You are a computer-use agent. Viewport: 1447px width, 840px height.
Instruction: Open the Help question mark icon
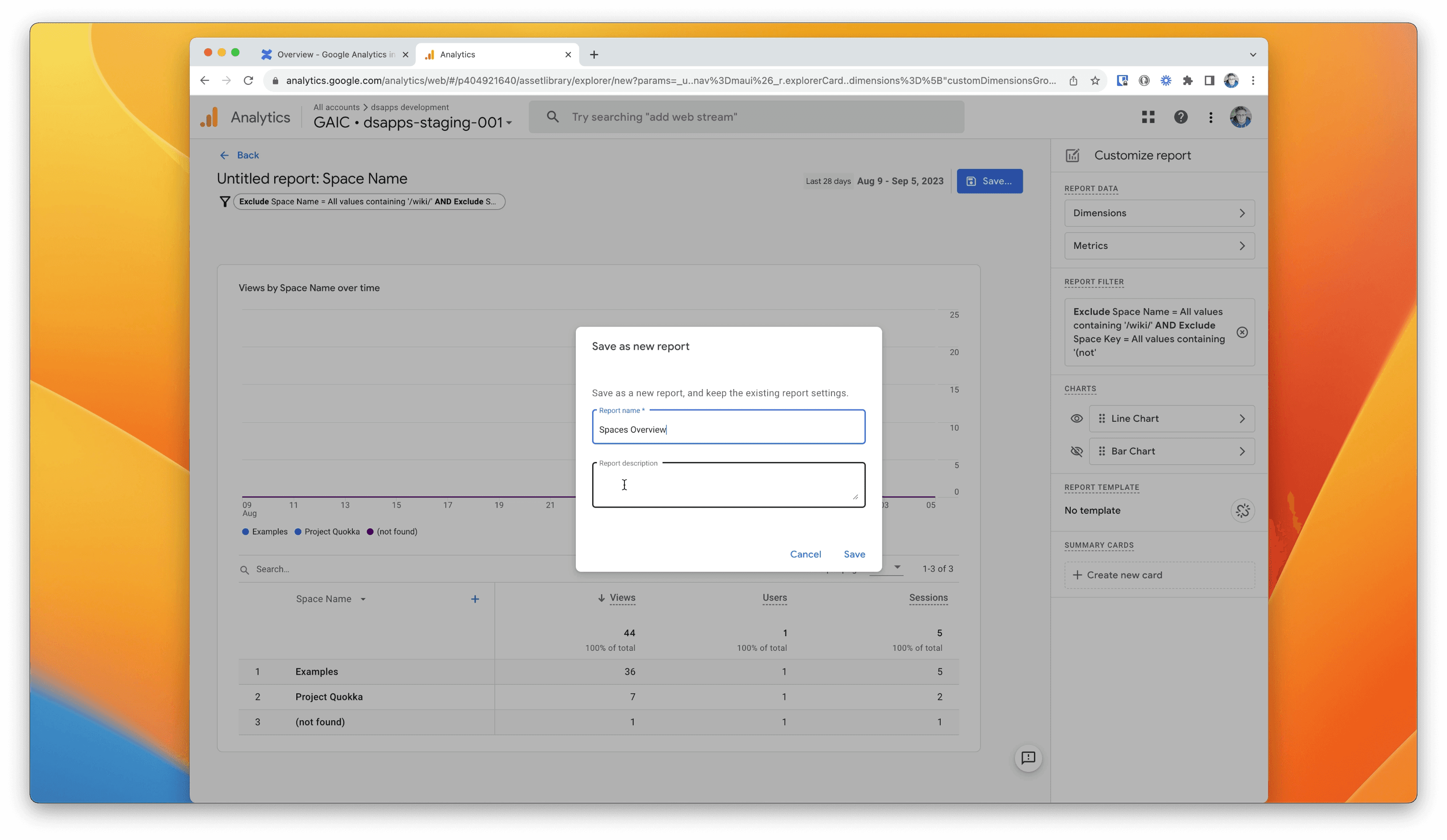pos(1181,117)
